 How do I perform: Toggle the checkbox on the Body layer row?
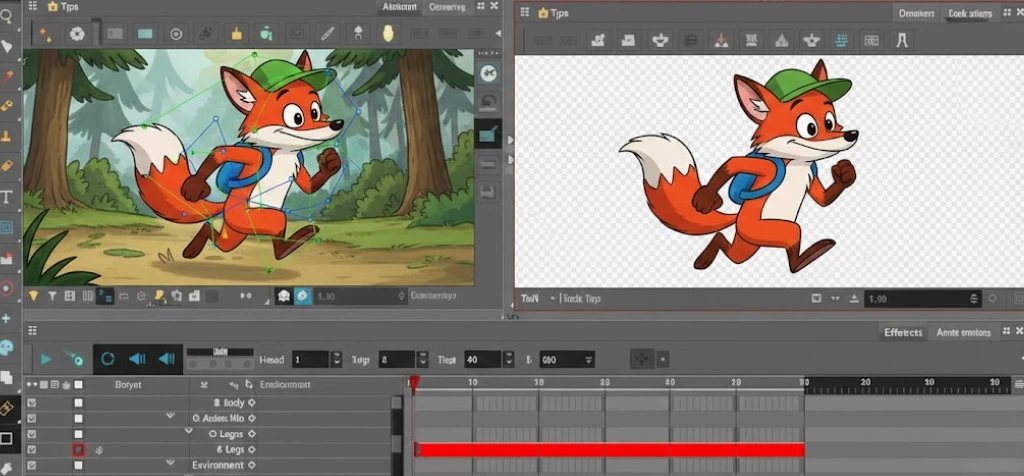[32, 403]
